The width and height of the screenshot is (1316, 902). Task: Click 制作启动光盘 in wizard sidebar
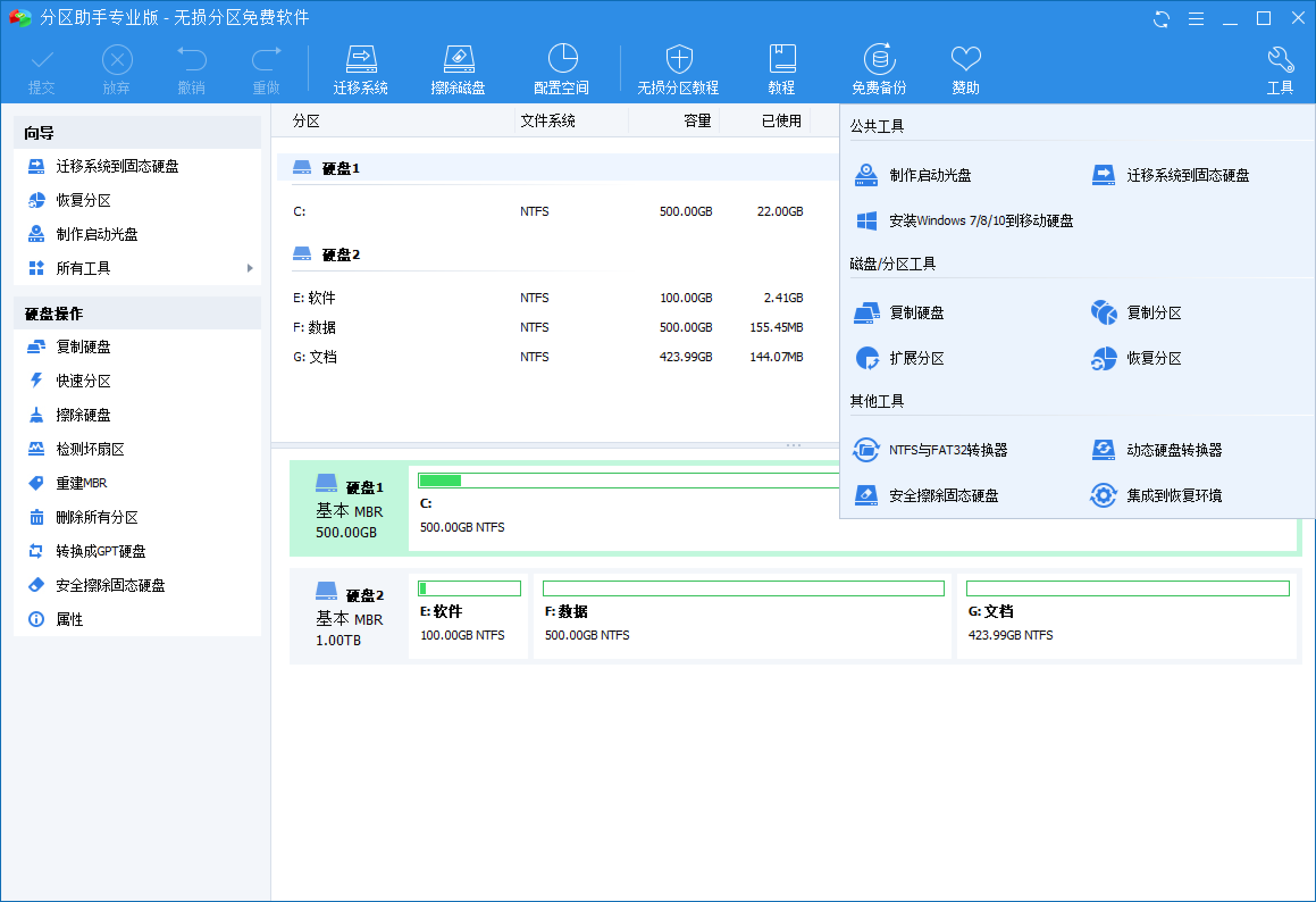(x=137, y=234)
